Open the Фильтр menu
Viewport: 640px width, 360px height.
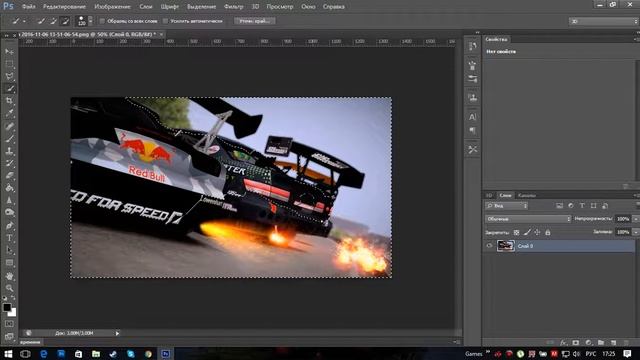tap(233, 7)
